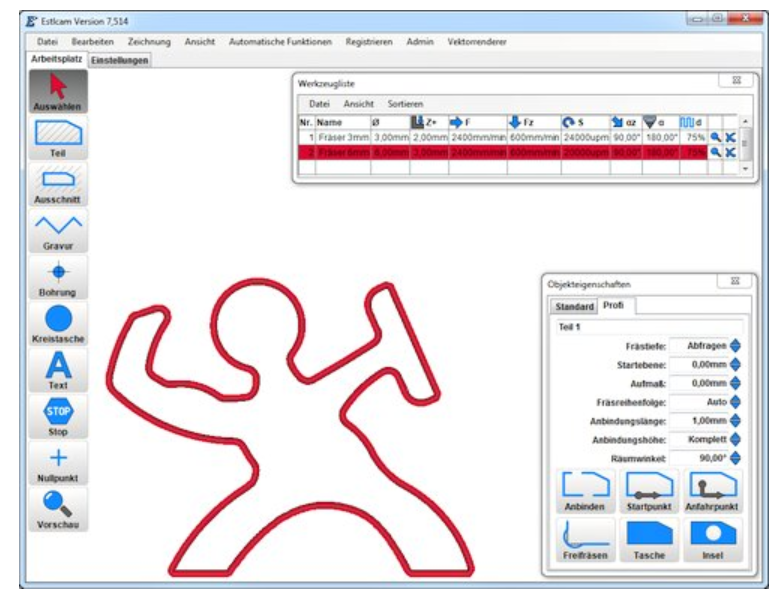Screen dimensions: 782x596
Task: Close the Objekteigenschaften panel
Action: (734, 283)
